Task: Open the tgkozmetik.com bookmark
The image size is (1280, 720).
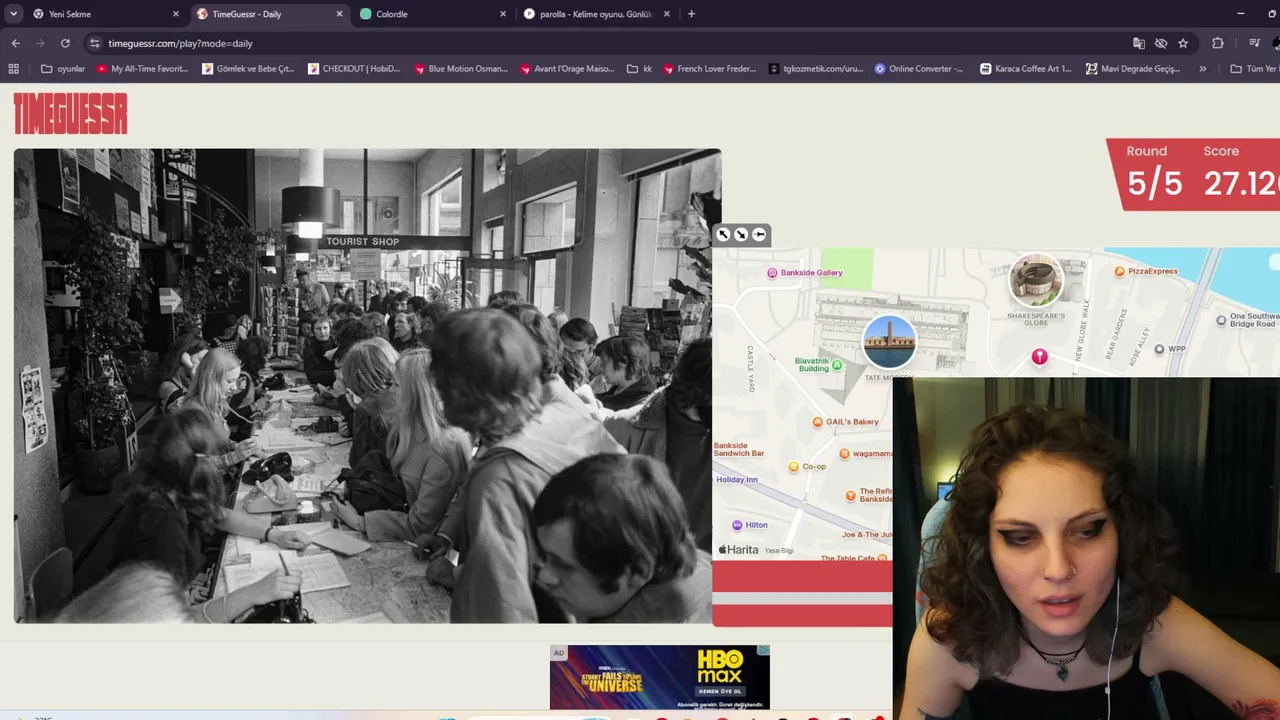Action: click(816, 69)
